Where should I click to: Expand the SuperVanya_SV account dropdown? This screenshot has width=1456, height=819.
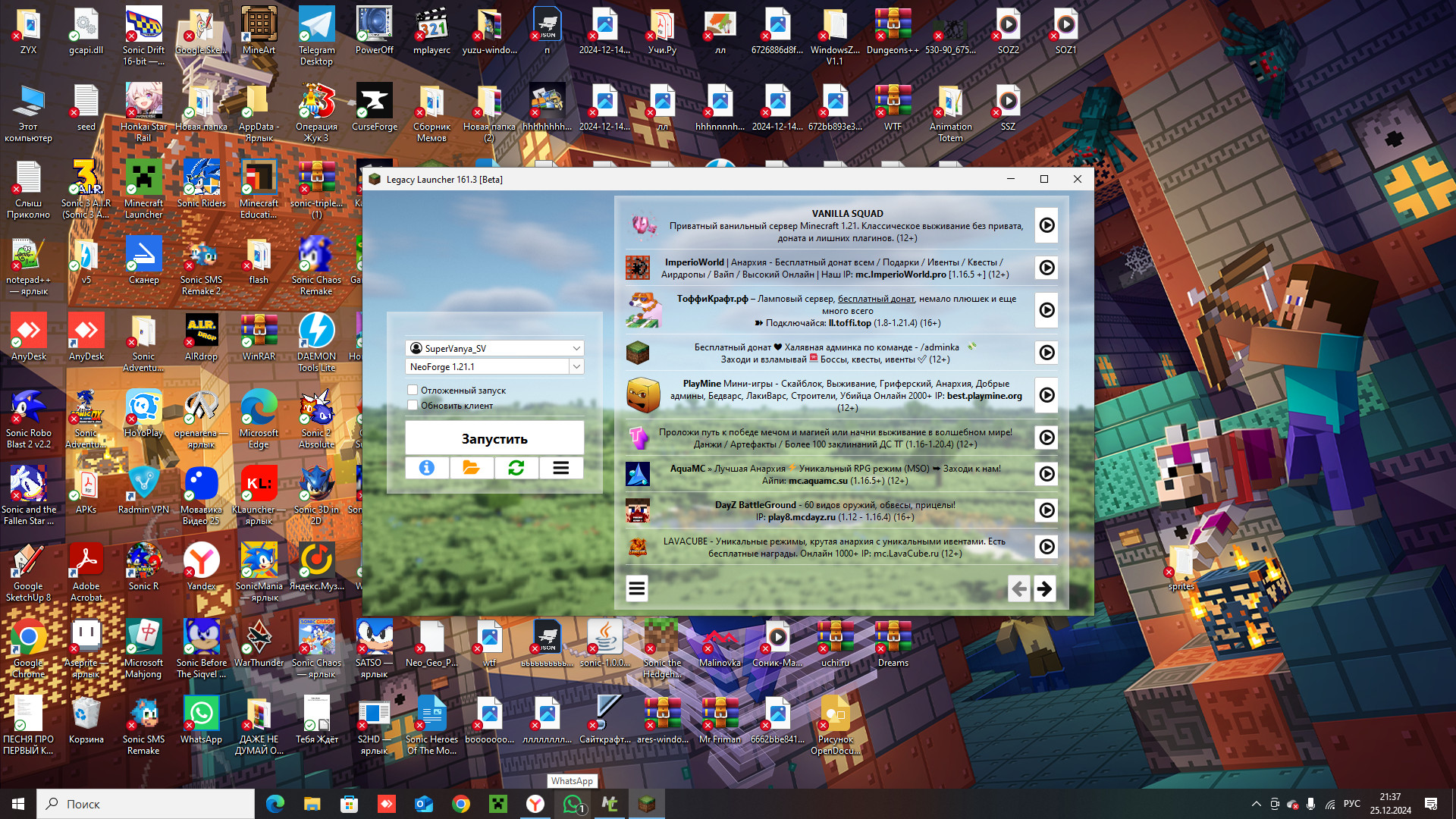pos(576,348)
